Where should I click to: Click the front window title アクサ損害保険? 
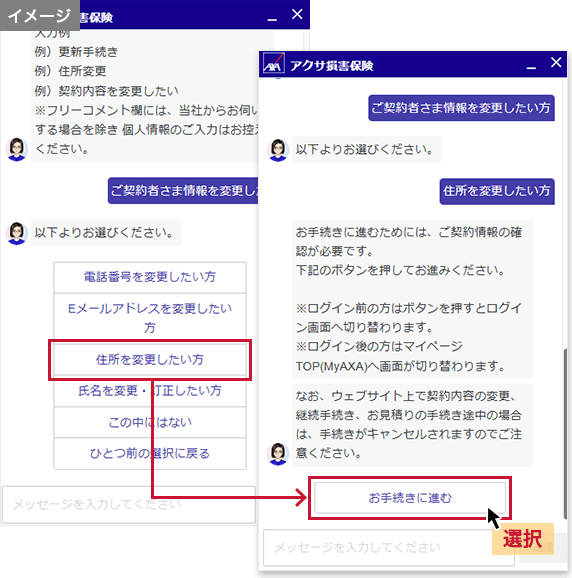[x=332, y=66]
